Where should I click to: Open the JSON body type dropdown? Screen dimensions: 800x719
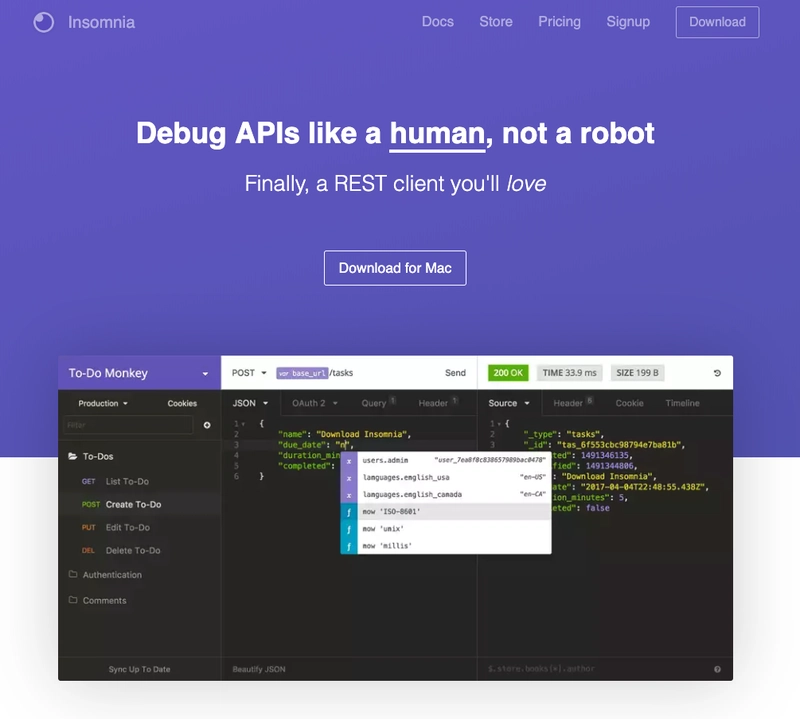251,403
